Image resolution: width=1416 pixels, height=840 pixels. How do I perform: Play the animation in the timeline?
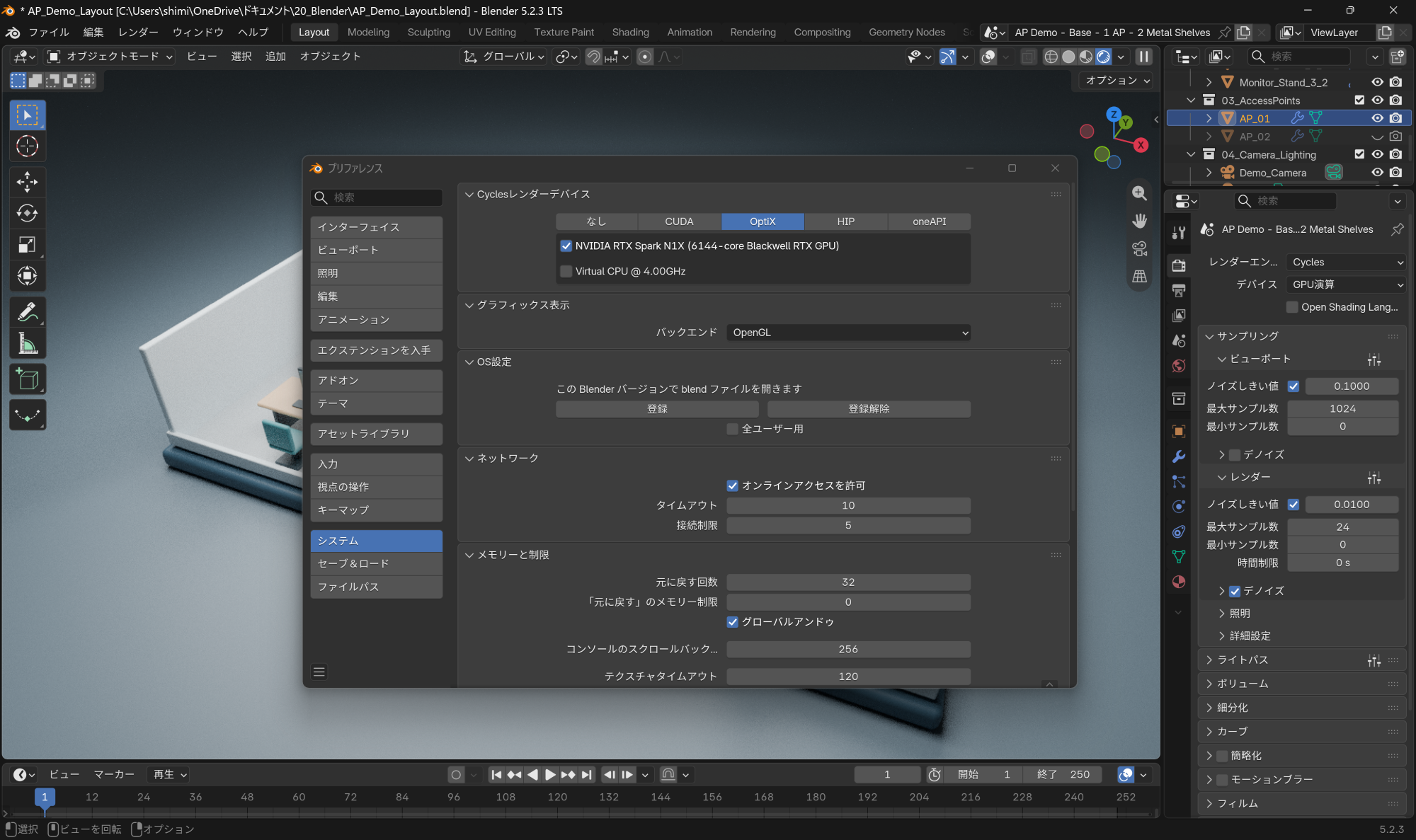click(x=550, y=775)
